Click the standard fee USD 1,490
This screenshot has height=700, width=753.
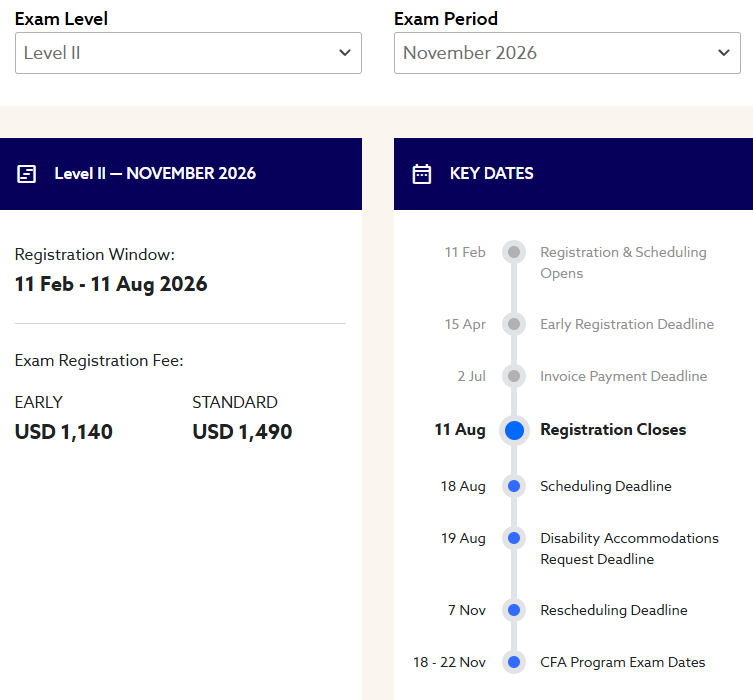(x=242, y=432)
